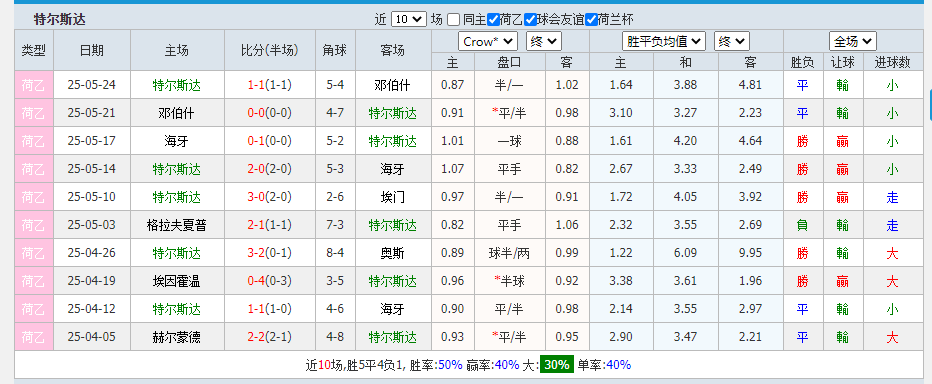This screenshot has width=932, height=384.
Task: Click the 大 goals result in the 25-04-05 row
Action: (x=892, y=338)
